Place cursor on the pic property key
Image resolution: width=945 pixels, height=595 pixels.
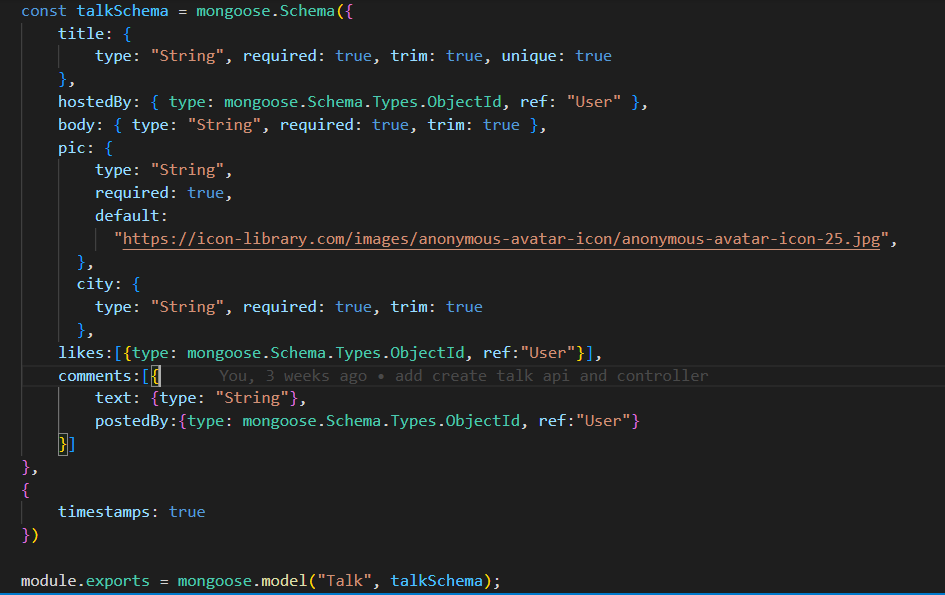pos(71,147)
